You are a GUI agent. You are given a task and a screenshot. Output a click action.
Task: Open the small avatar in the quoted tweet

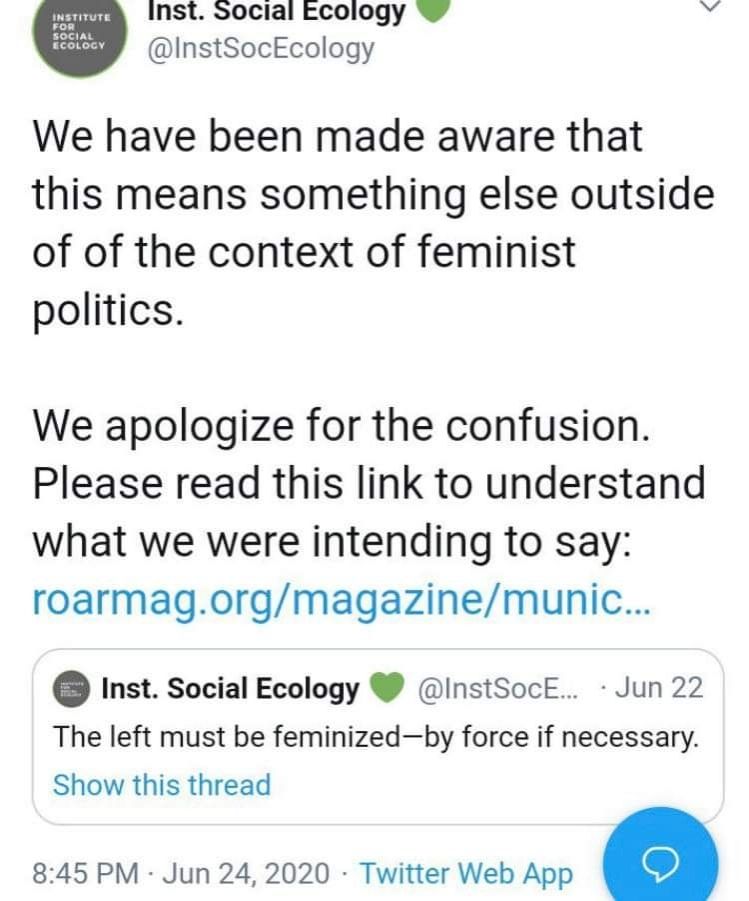pyautogui.click(x=70, y=688)
